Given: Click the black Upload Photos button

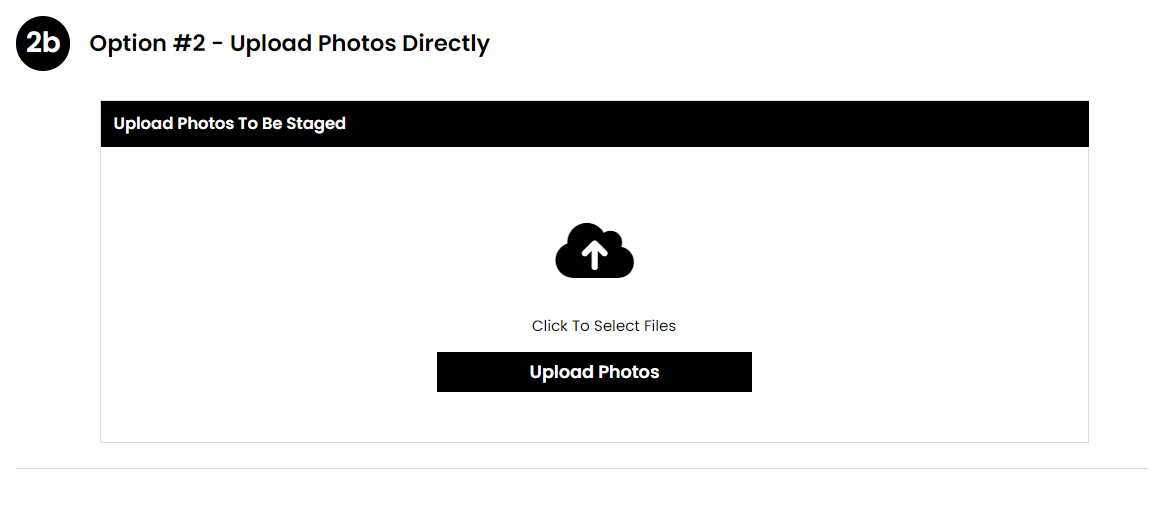Looking at the screenshot, I should coord(594,371).
